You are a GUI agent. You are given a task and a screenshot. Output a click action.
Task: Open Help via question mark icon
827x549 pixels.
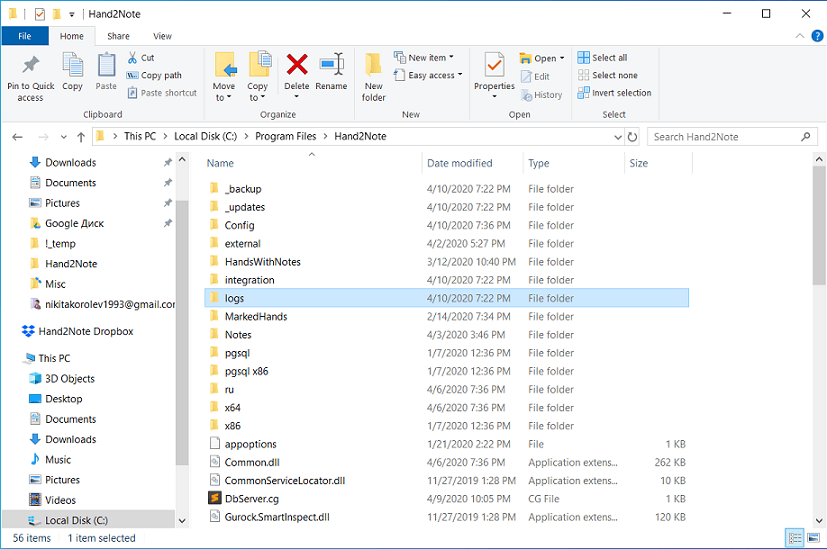pyautogui.click(x=817, y=36)
